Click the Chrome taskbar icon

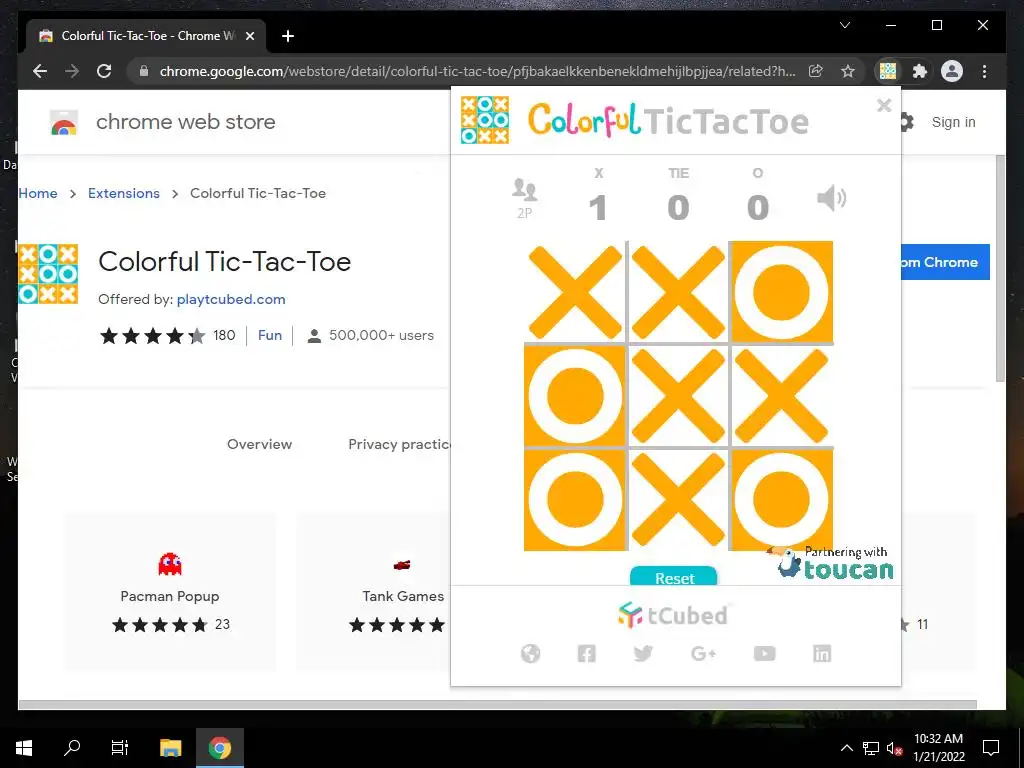click(x=220, y=748)
